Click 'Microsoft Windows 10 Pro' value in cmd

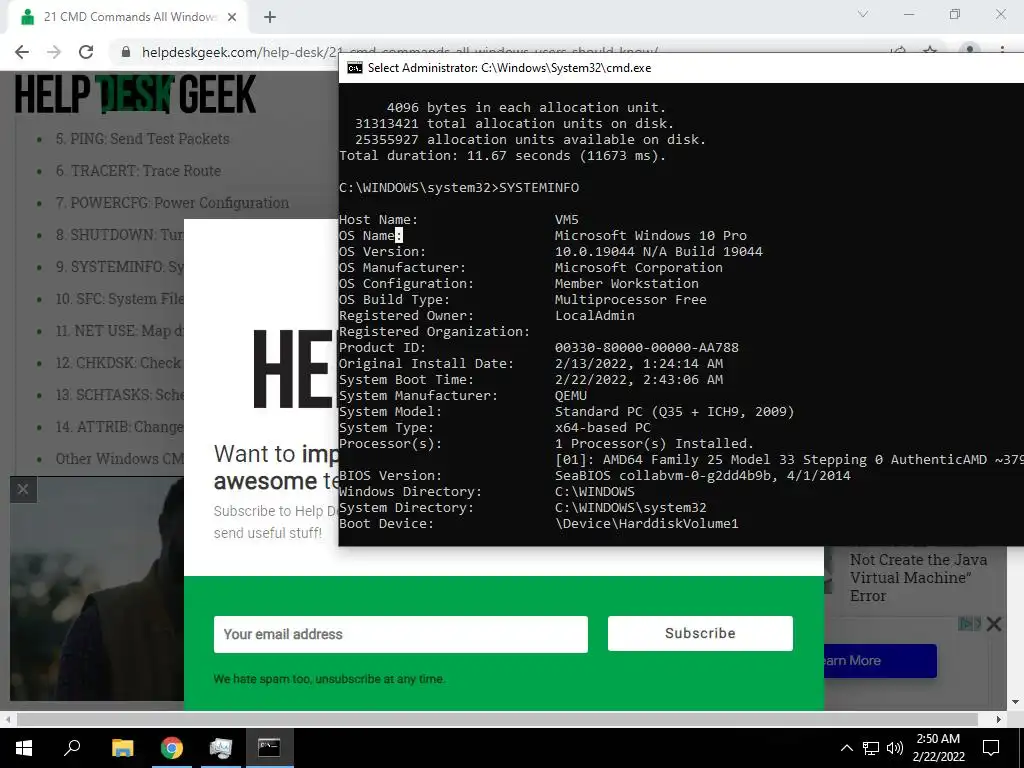[650, 236]
